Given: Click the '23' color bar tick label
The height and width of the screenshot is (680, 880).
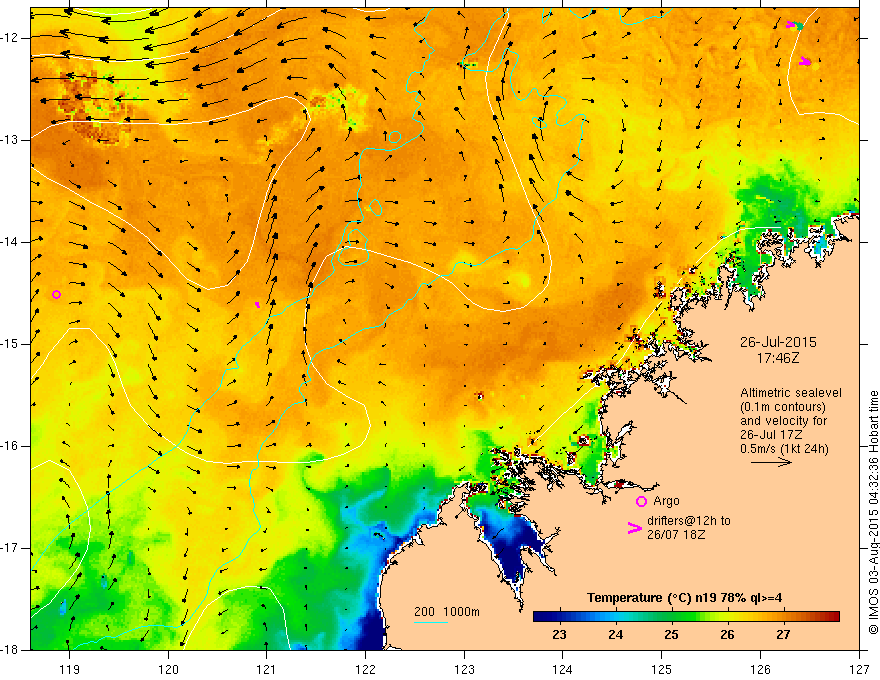Looking at the screenshot, I should point(560,635).
